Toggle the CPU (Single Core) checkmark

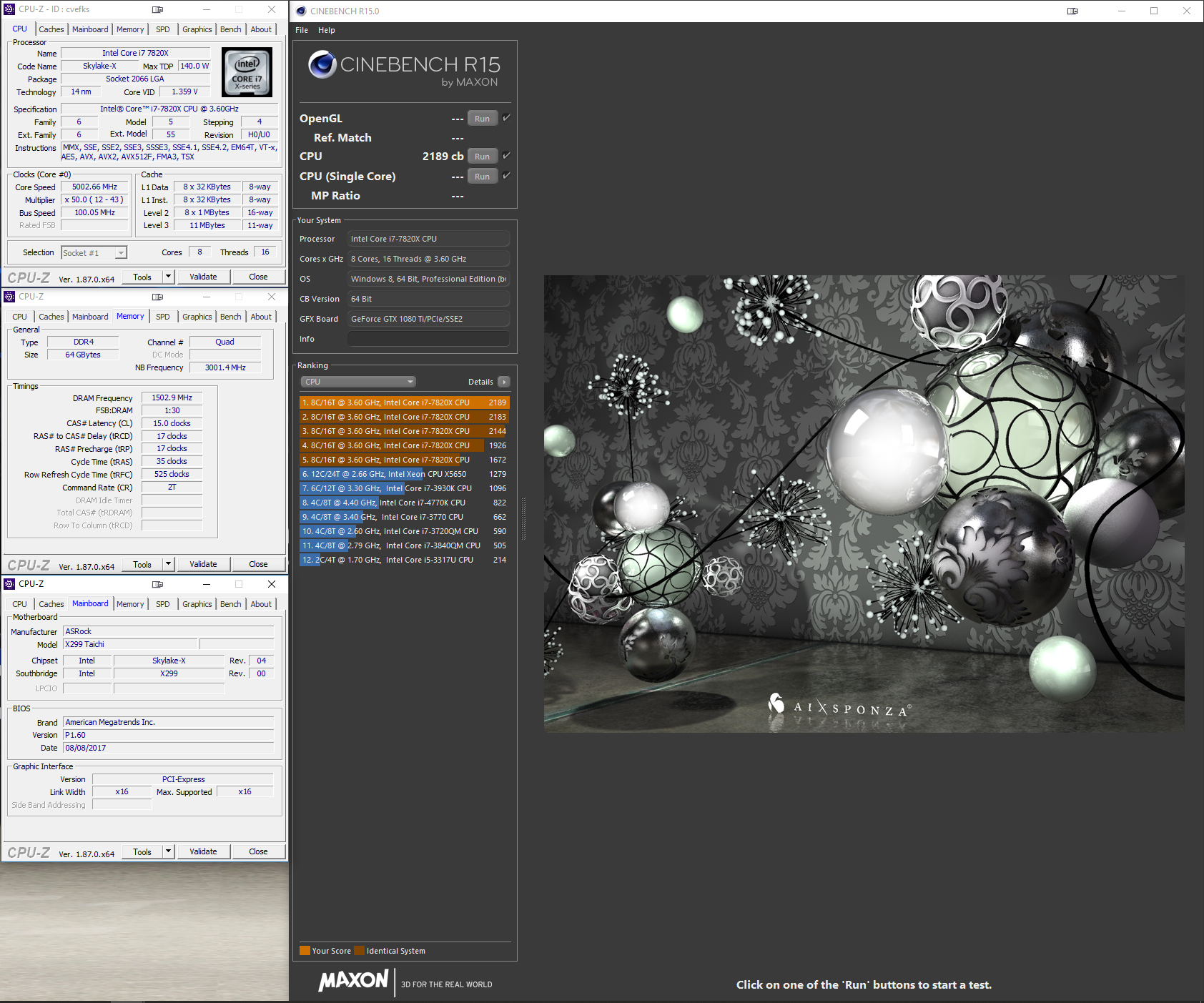point(506,176)
